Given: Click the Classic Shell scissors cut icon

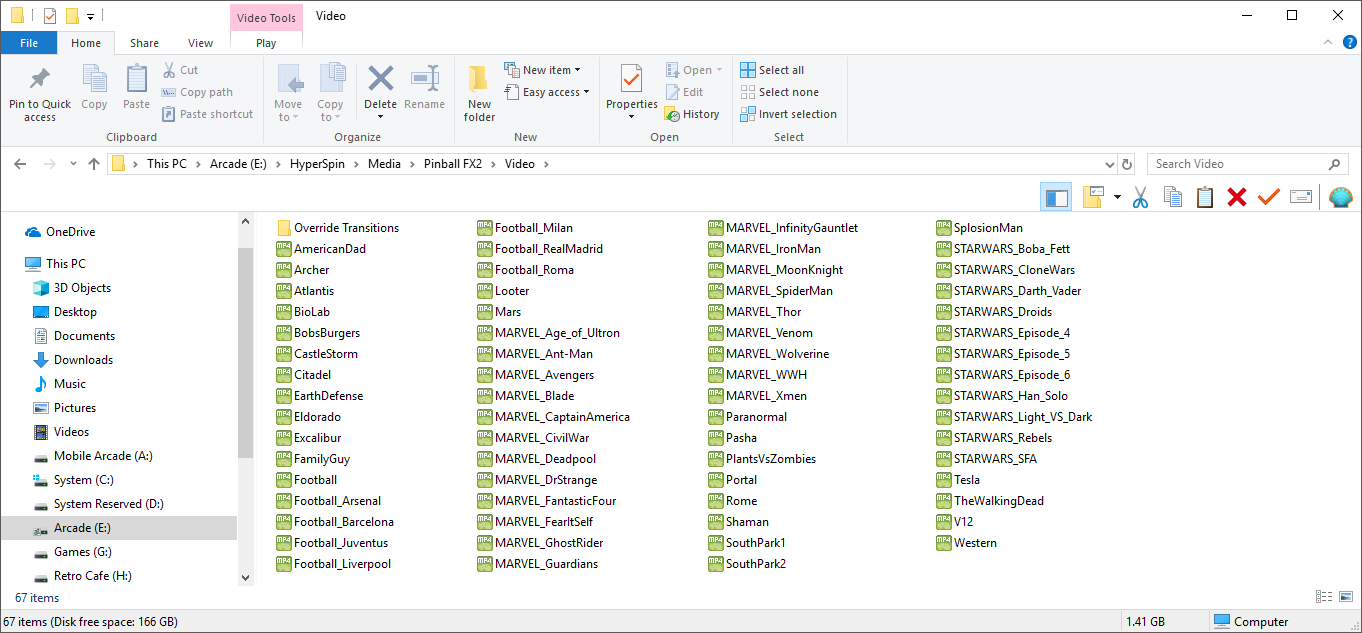Looking at the screenshot, I should click(1140, 198).
